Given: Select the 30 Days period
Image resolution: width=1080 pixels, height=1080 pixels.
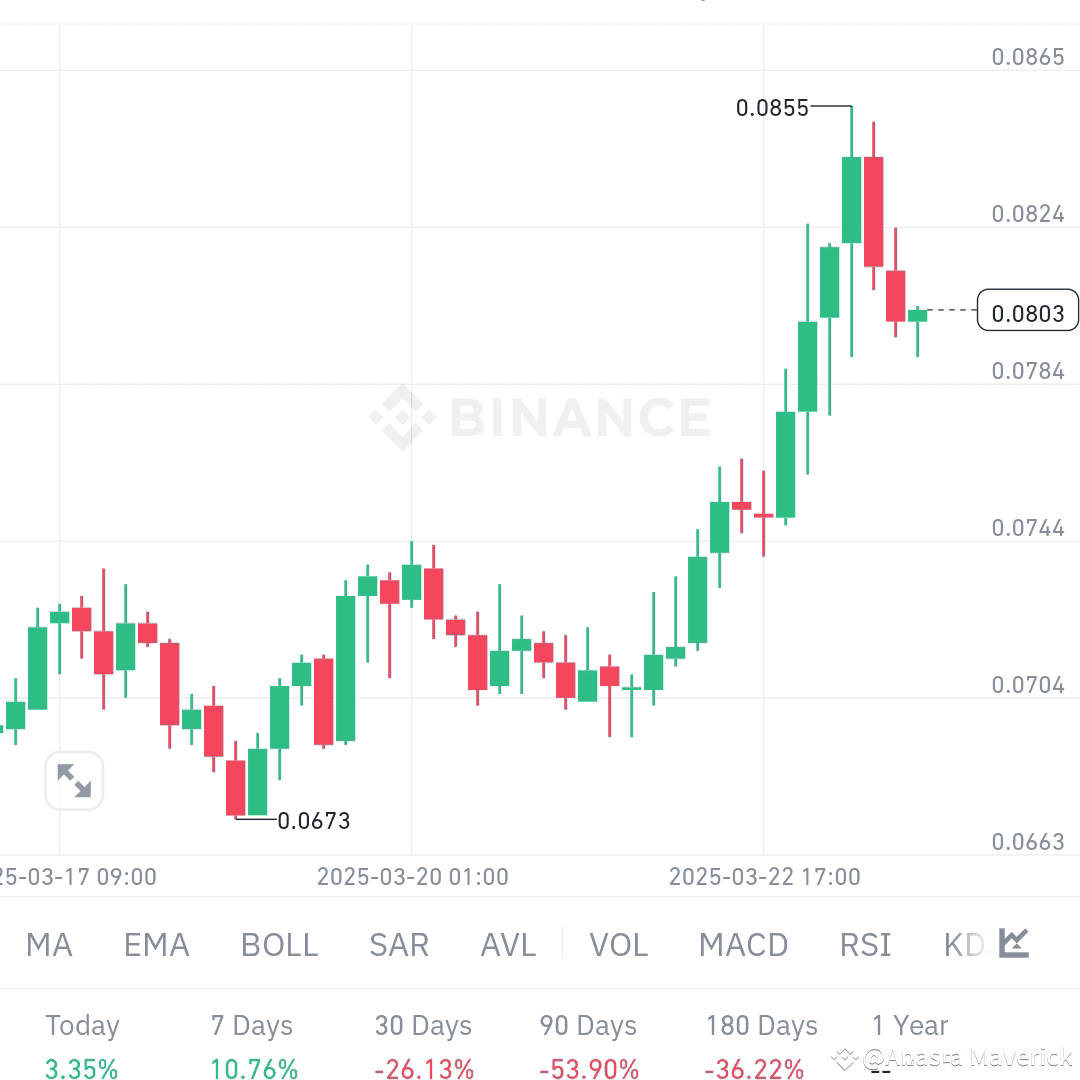Looking at the screenshot, I should (x=423, y=1025).
